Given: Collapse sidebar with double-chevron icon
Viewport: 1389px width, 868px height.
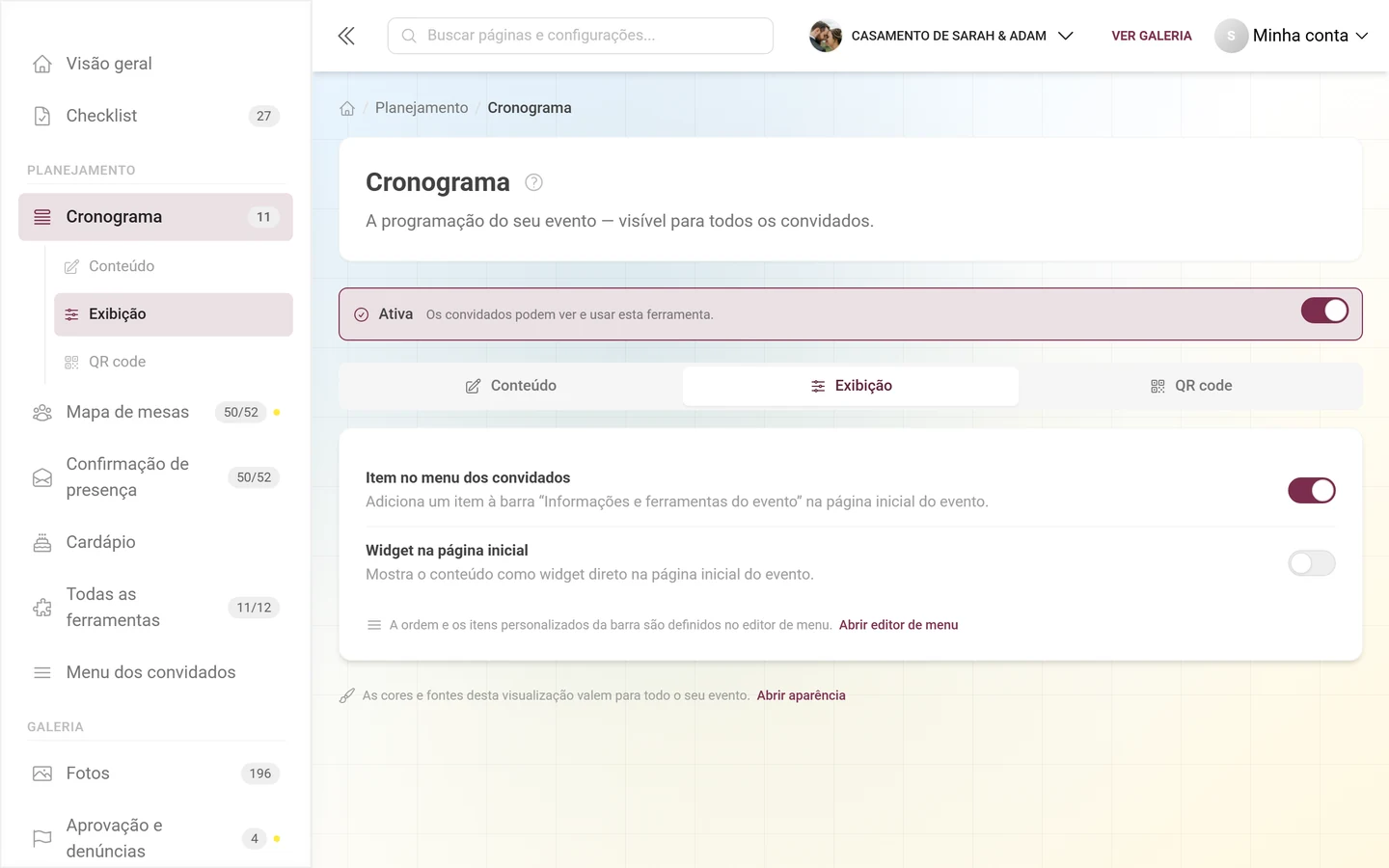Looking at the screenshot, I should pos(346,36).
